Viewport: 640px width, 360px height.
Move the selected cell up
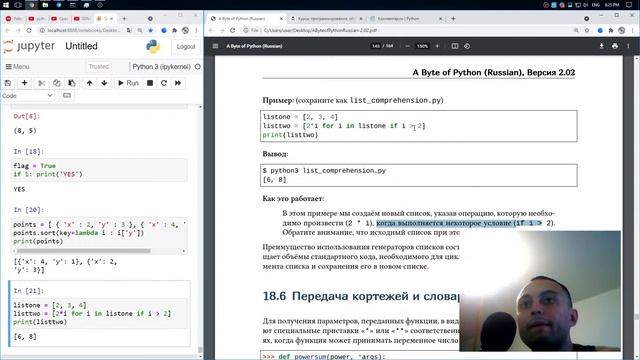pos(89,83)
